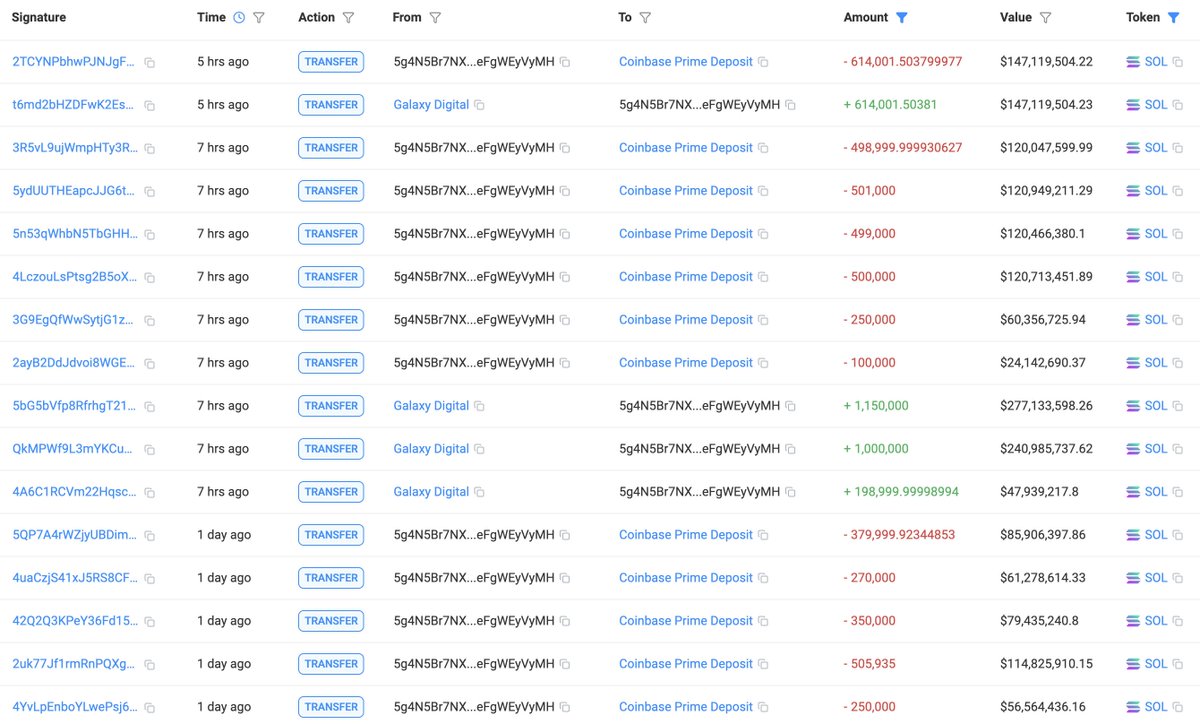Click From address in 3G9EgQfWwSytjG1z row
The image size is (1200, 724).
point(474,320)
